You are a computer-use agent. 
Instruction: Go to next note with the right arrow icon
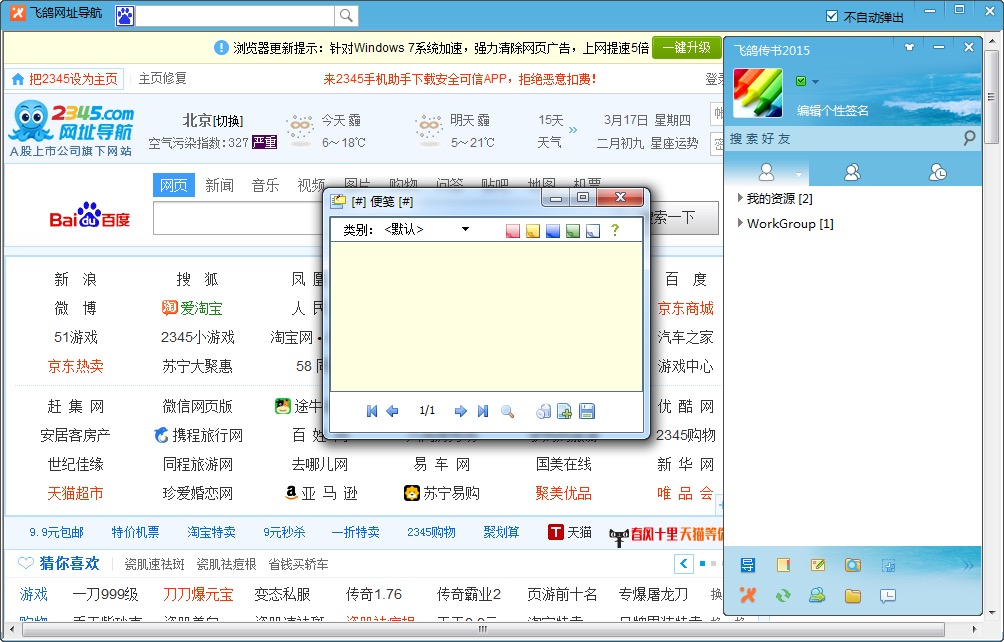[461, 410]
